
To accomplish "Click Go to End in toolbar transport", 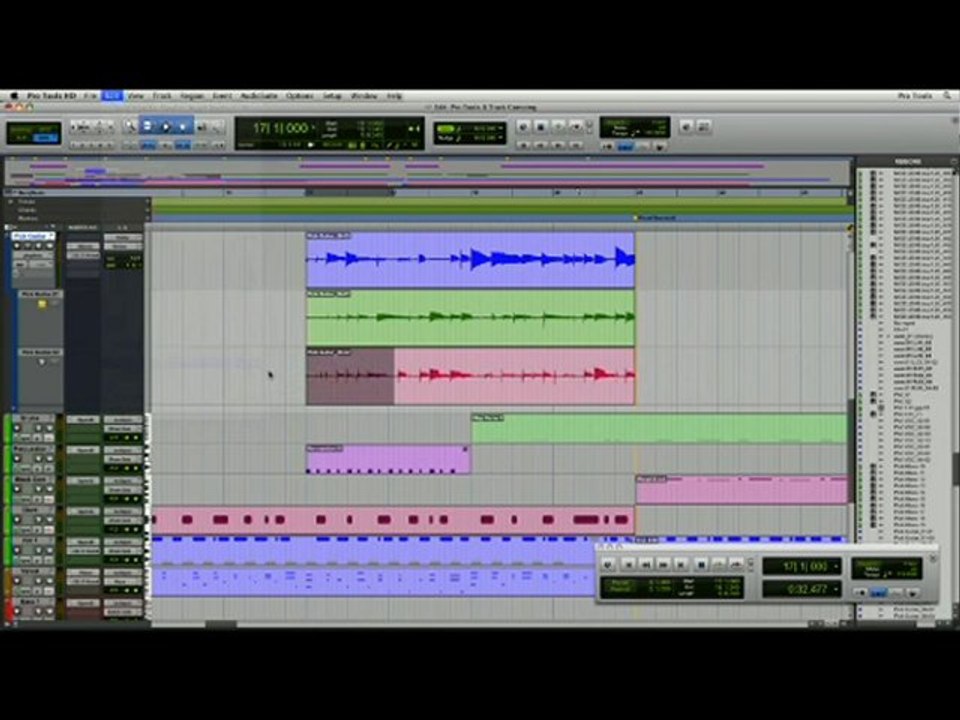I will tap(576, 146).
